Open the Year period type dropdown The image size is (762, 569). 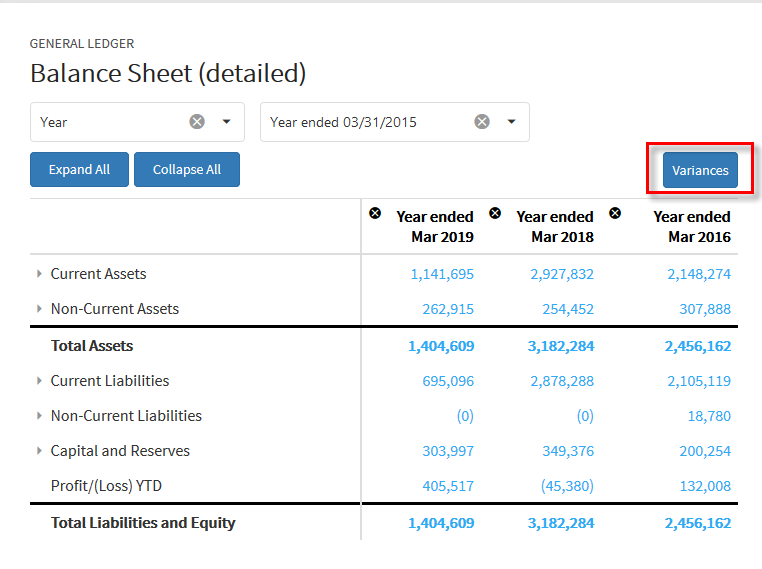click(x=226, y=121)
